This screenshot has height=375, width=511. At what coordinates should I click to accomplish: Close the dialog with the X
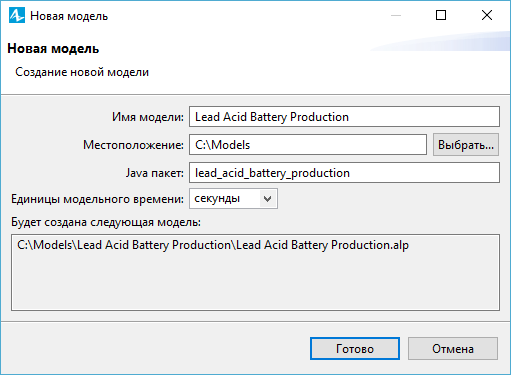487,15
